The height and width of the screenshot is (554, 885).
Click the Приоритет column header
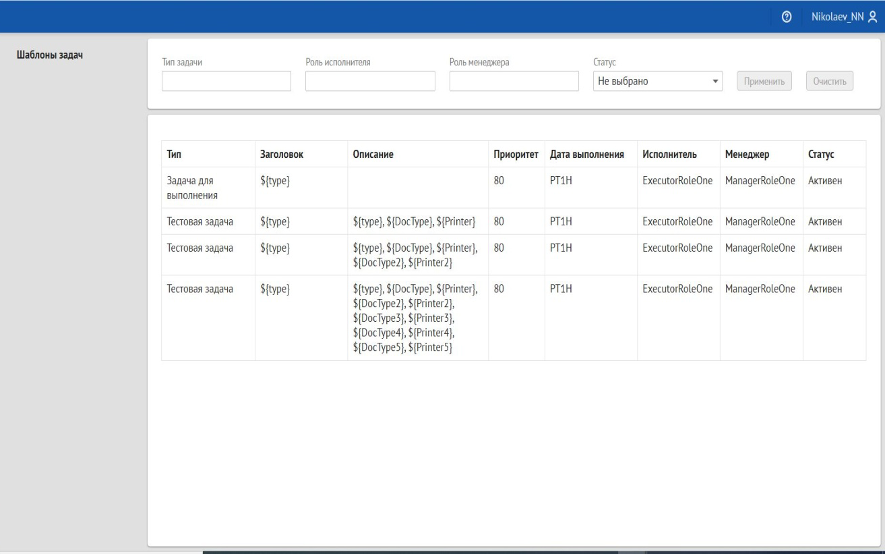click(x=516, y=154)
